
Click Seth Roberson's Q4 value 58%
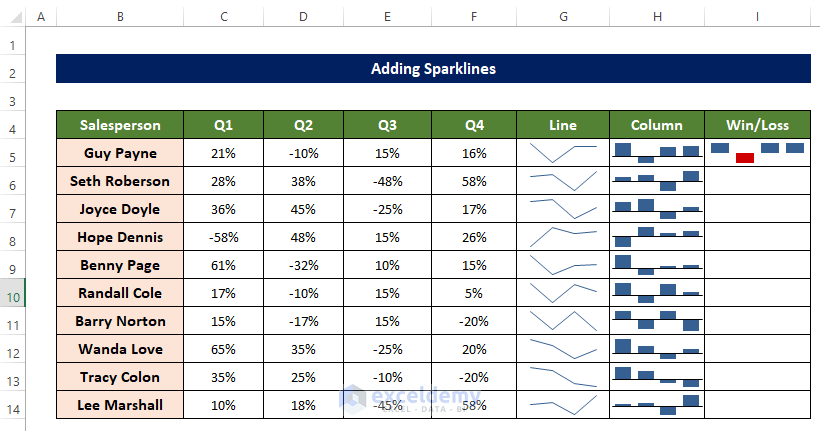click(x=474, y=181)
